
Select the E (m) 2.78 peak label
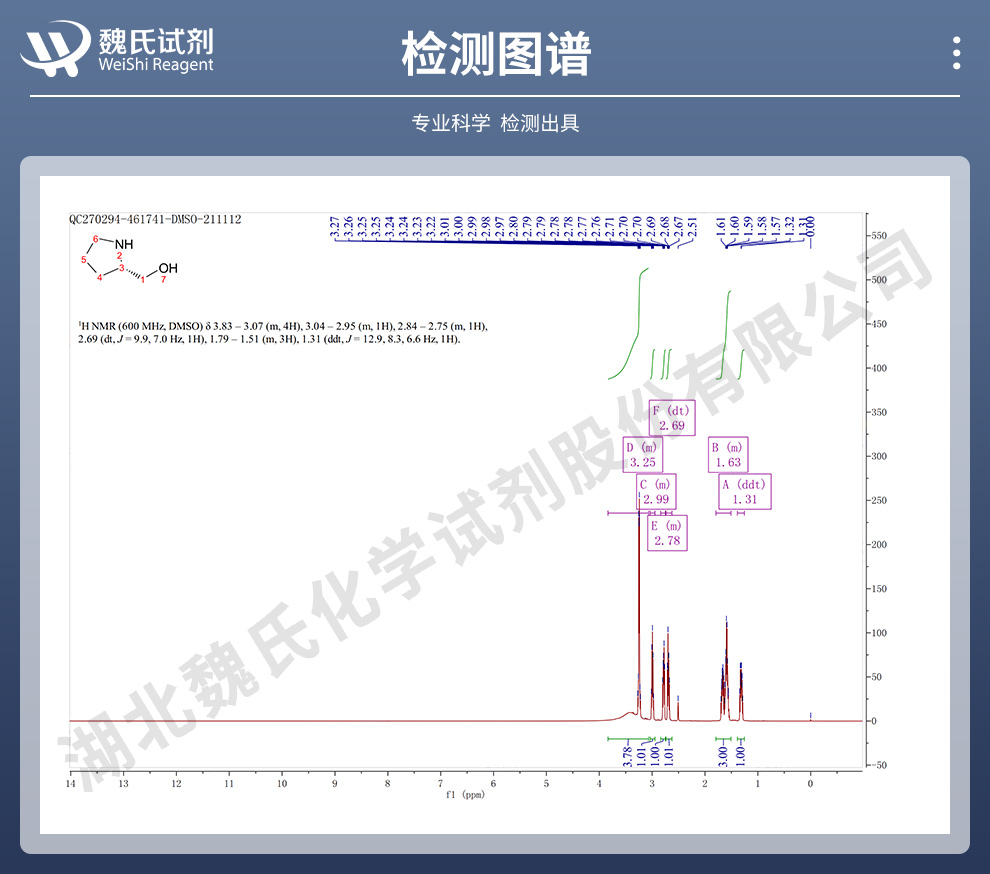666,533
